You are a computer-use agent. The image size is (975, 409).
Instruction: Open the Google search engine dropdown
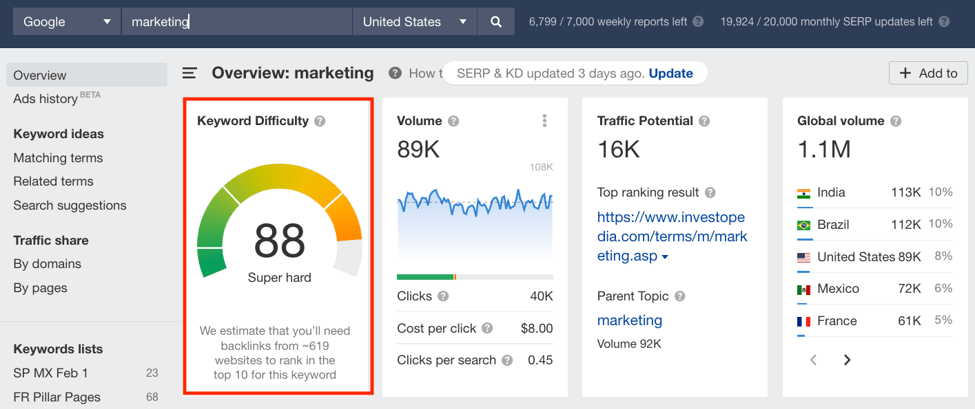(67, 22)
